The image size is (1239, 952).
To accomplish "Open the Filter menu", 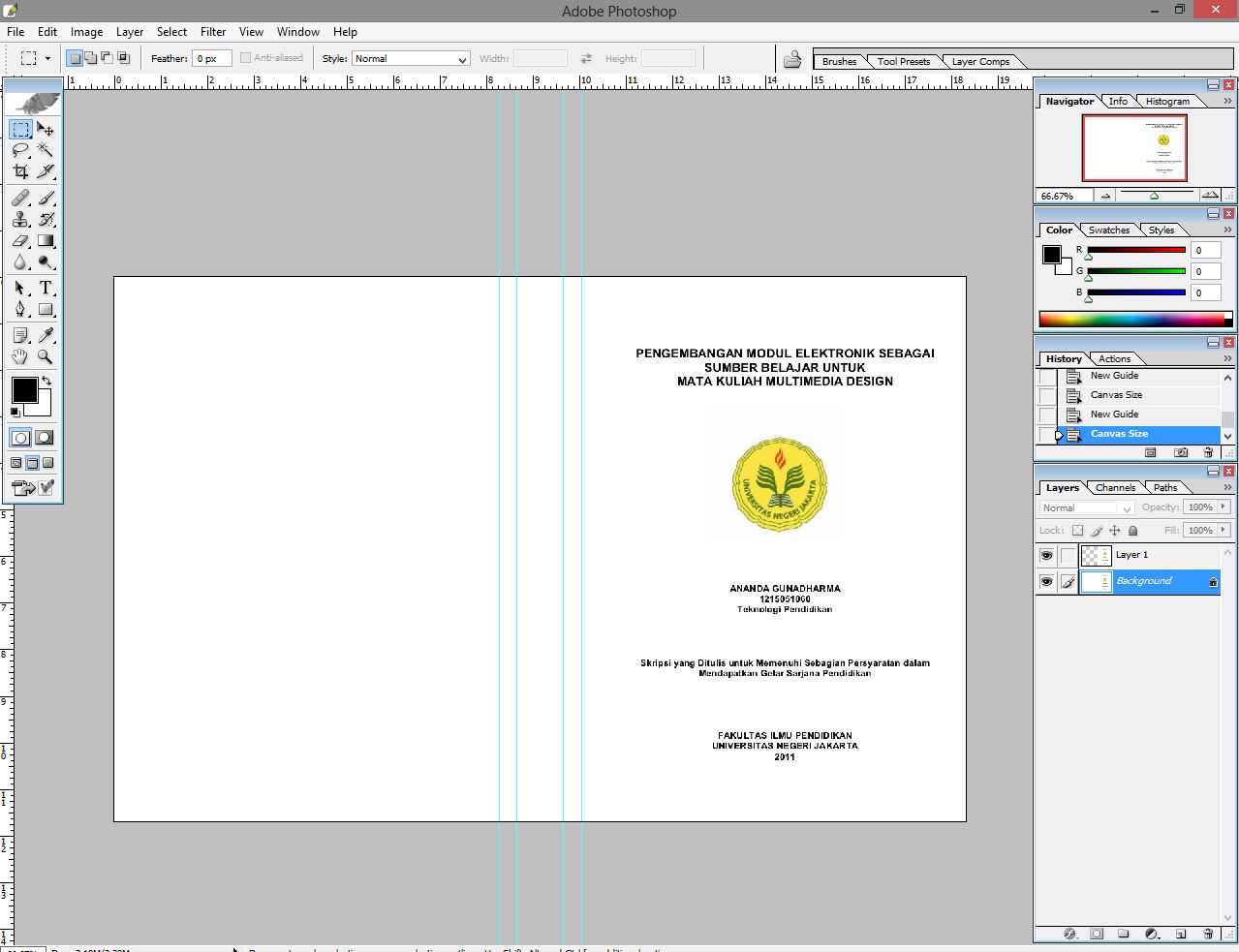I will 212,31.
